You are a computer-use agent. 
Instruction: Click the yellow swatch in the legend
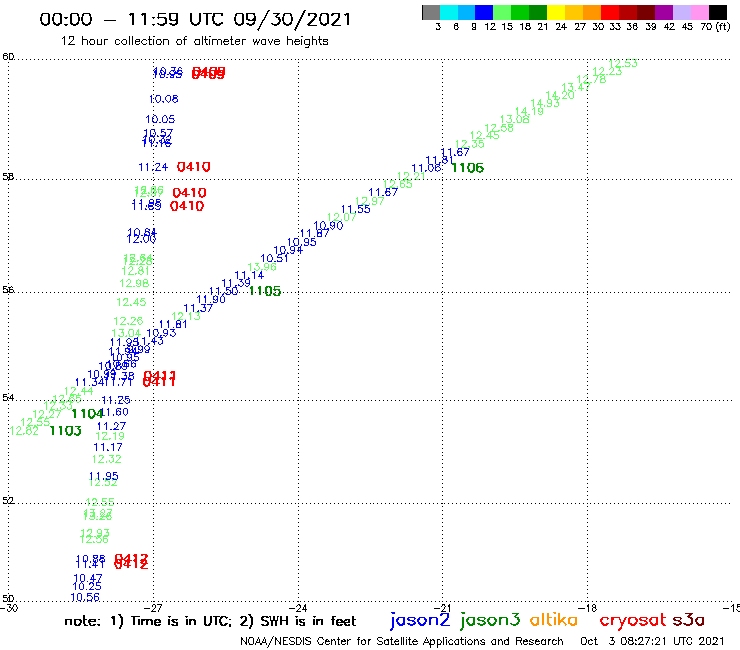(556, 12)
